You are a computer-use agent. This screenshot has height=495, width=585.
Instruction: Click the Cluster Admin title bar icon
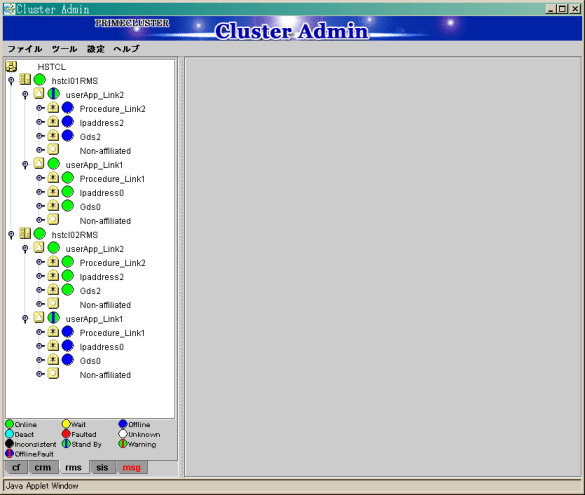pos(9,9)
